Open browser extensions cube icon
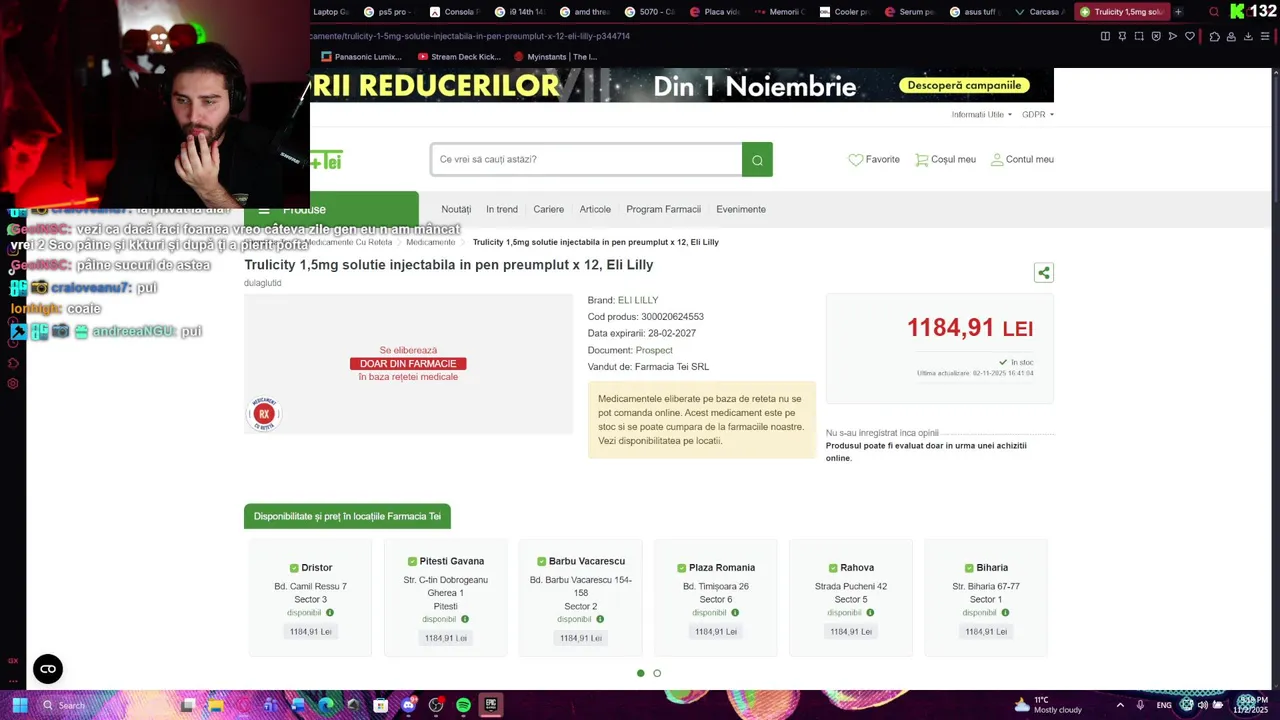 1214,36
